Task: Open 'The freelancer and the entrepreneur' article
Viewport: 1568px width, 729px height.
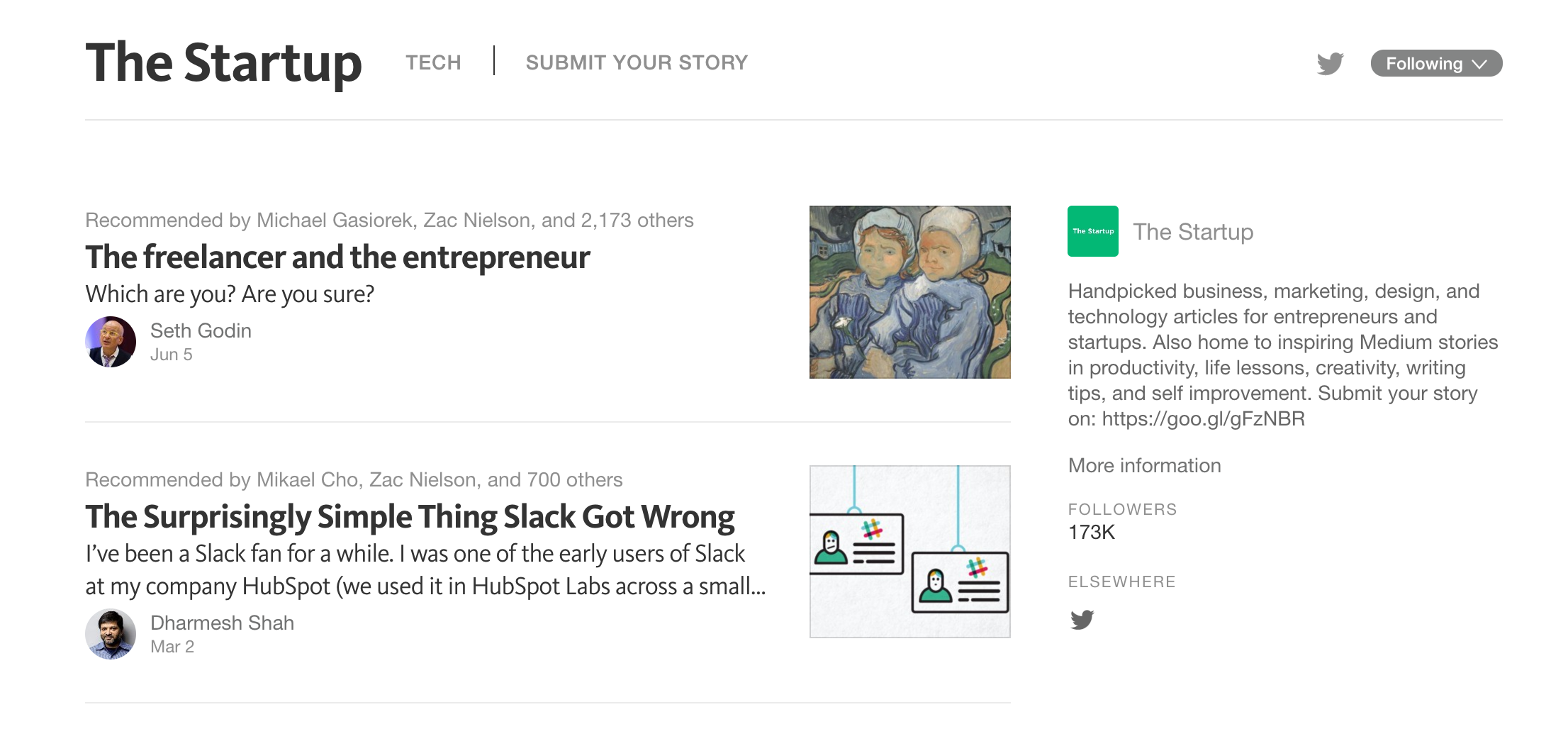Action: point(337,257)
